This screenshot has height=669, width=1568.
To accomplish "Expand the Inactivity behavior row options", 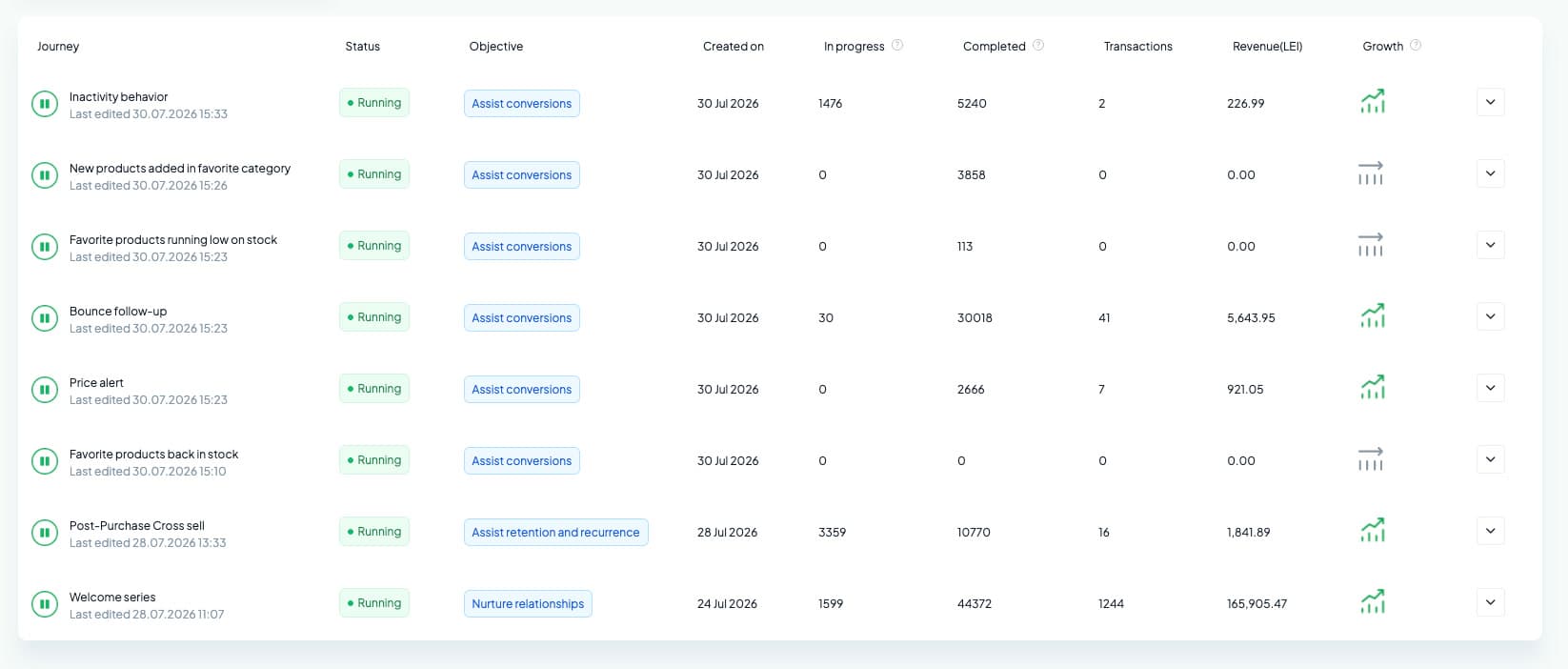I will click(x=1491, y=102).
